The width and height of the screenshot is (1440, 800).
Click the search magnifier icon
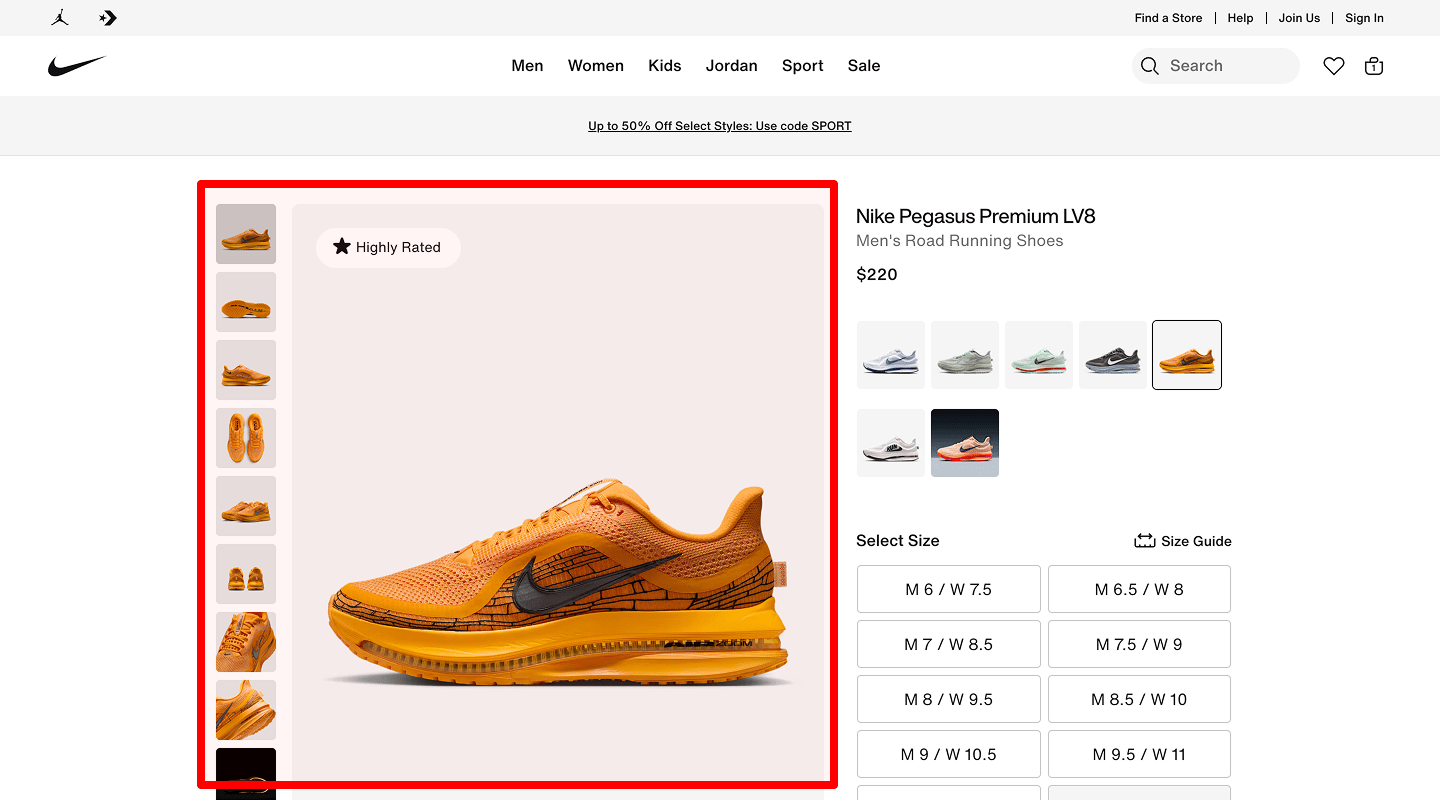point(1150,65)
